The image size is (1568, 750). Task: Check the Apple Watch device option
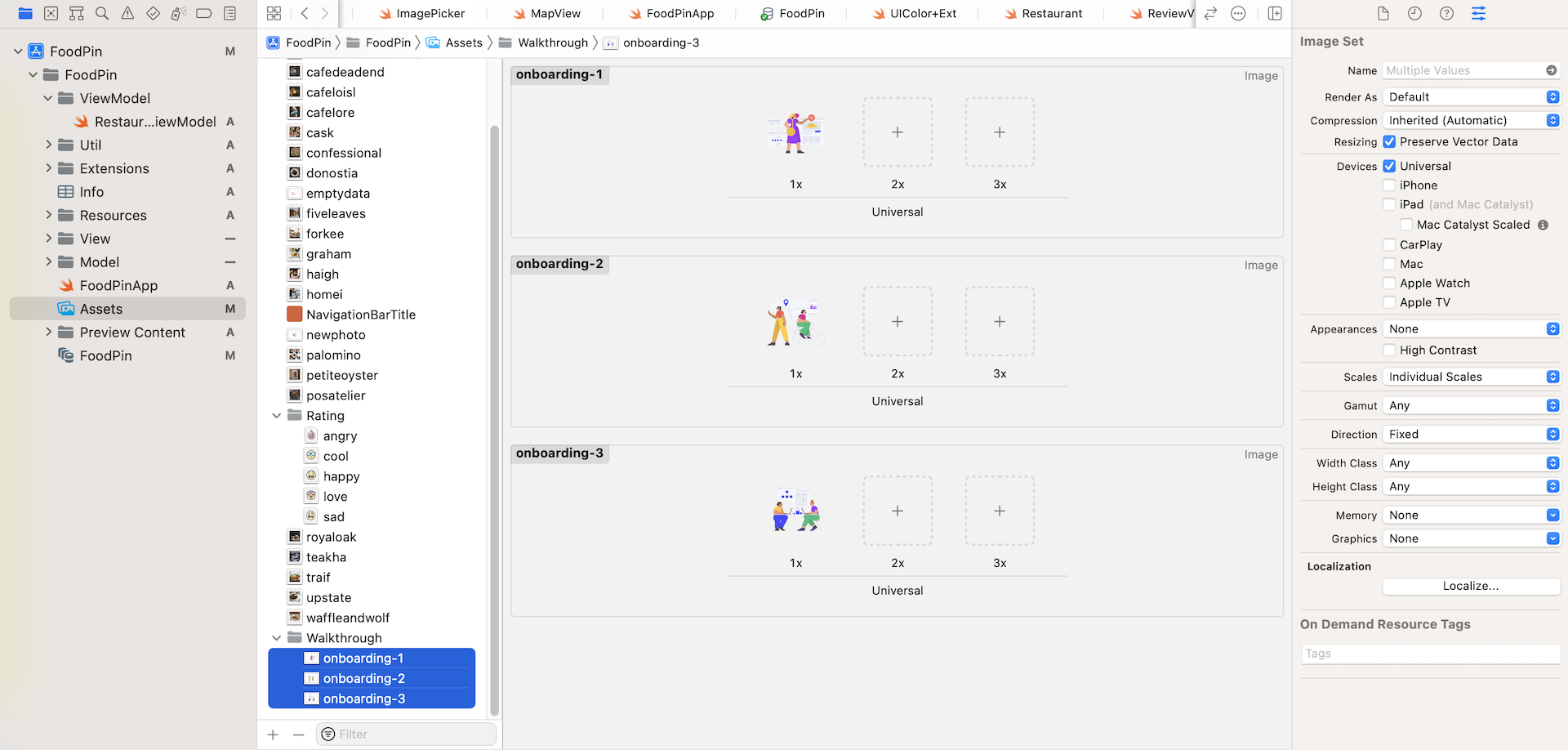point(1389,283)
